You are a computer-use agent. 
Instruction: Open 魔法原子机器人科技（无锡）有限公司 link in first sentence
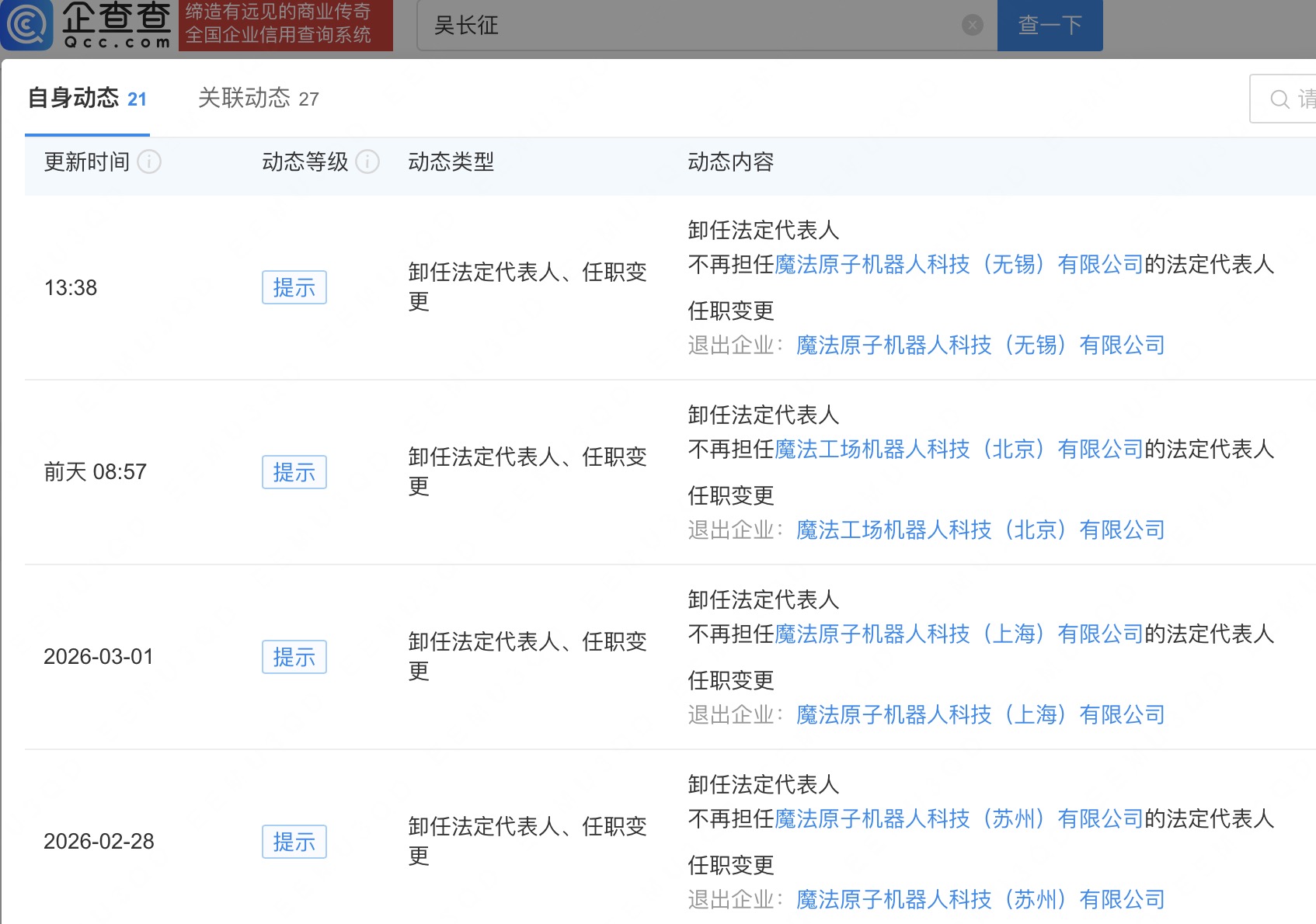tap(959, 265)
